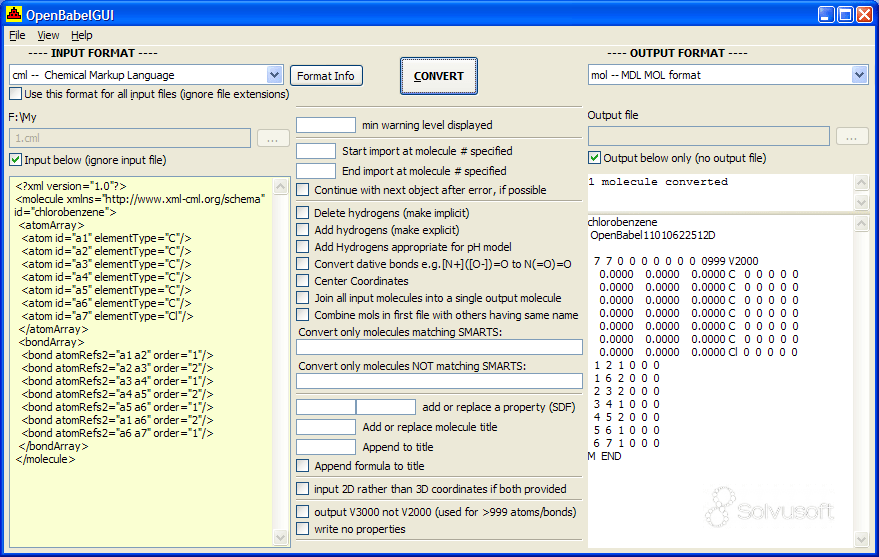The image size is (879, 557).
Task: Click the output file browse '...' button
Action: 852,137
